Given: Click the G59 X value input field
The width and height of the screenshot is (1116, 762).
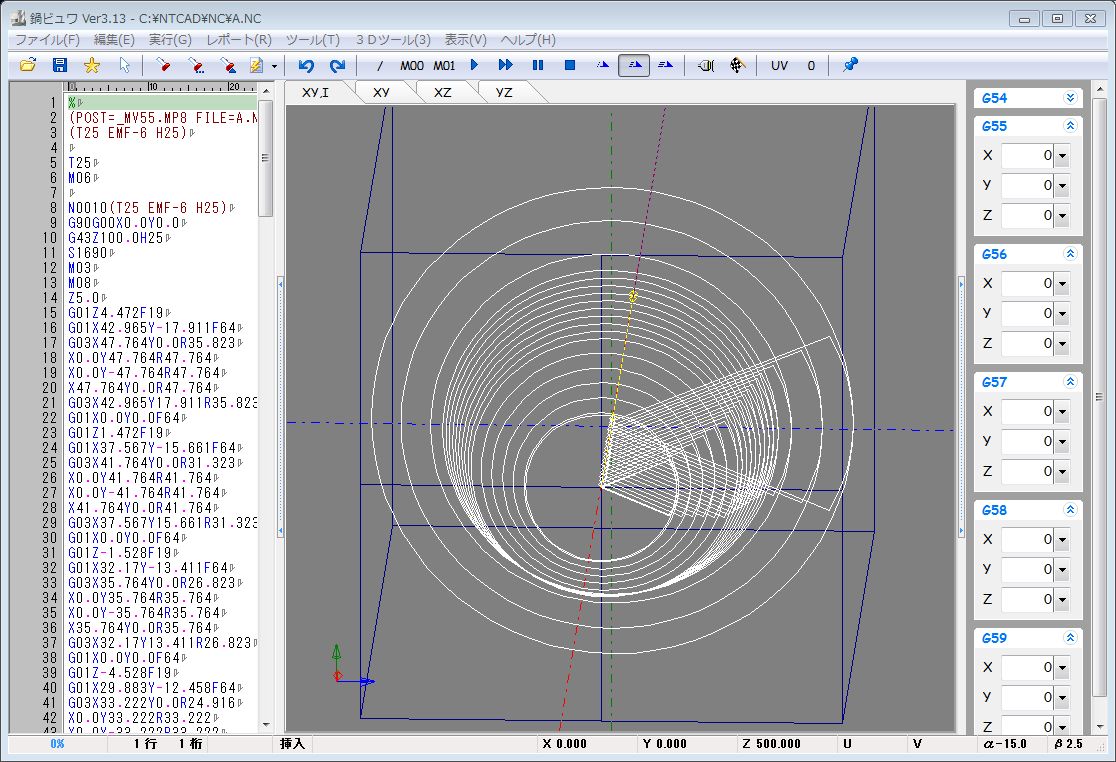Looking at the screenshot, I should point(1028,668).
